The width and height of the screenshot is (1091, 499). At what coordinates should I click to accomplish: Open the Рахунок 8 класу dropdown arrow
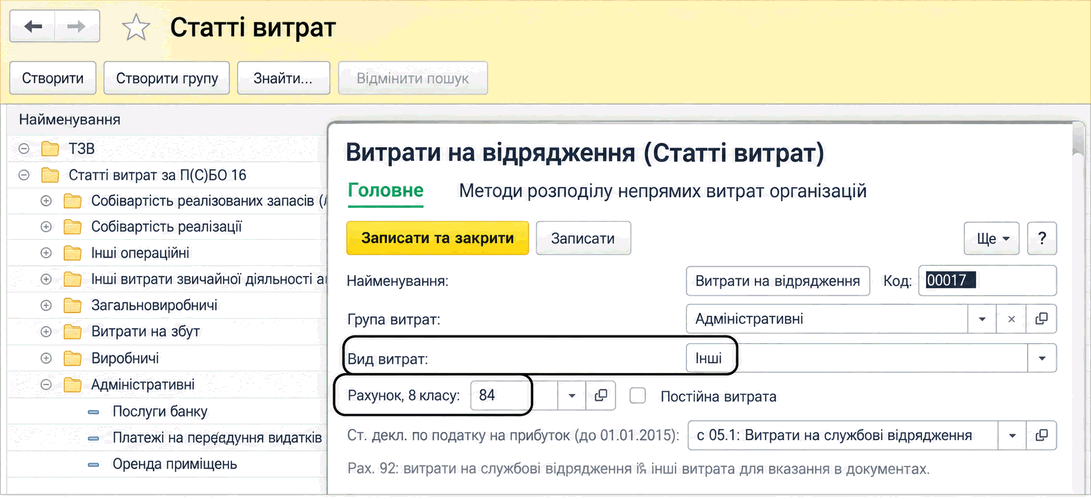click(x=571, y=395)
